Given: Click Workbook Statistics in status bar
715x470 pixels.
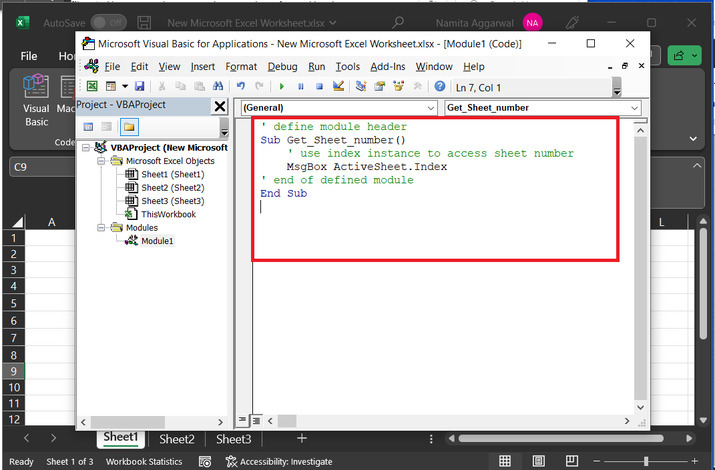Looking at the screenshot, I should [x=144, y=461].
